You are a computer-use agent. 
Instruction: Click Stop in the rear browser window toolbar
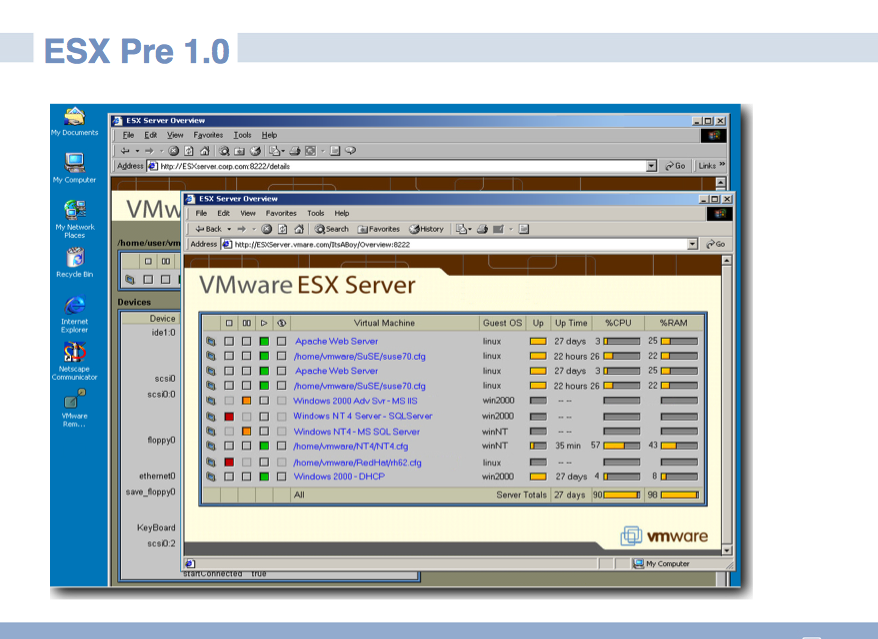174,151
